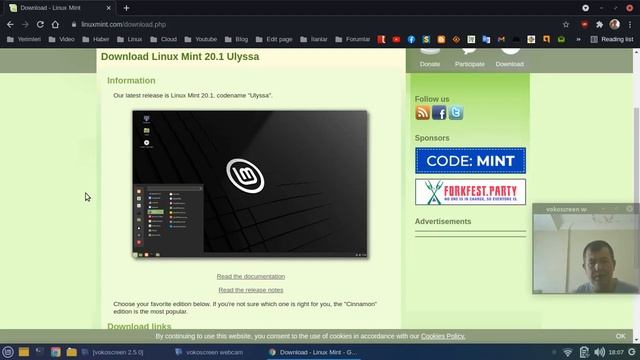Open the Blog bookmarks folder
Image resolution: width=640 pixels, height=360 pixels.
coord(236,39)
